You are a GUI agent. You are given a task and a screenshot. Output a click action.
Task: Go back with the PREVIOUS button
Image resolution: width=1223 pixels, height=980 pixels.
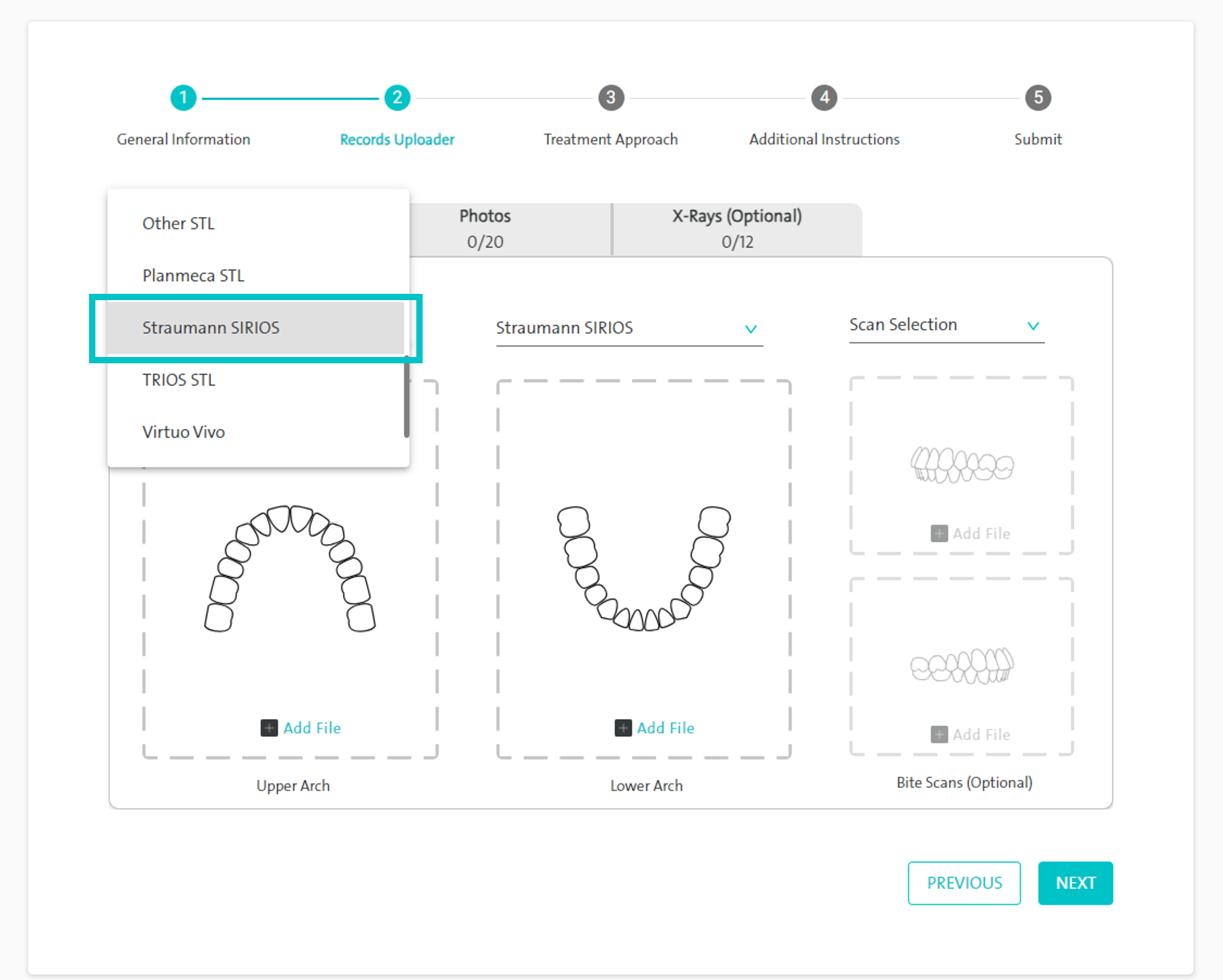(964, 883)
